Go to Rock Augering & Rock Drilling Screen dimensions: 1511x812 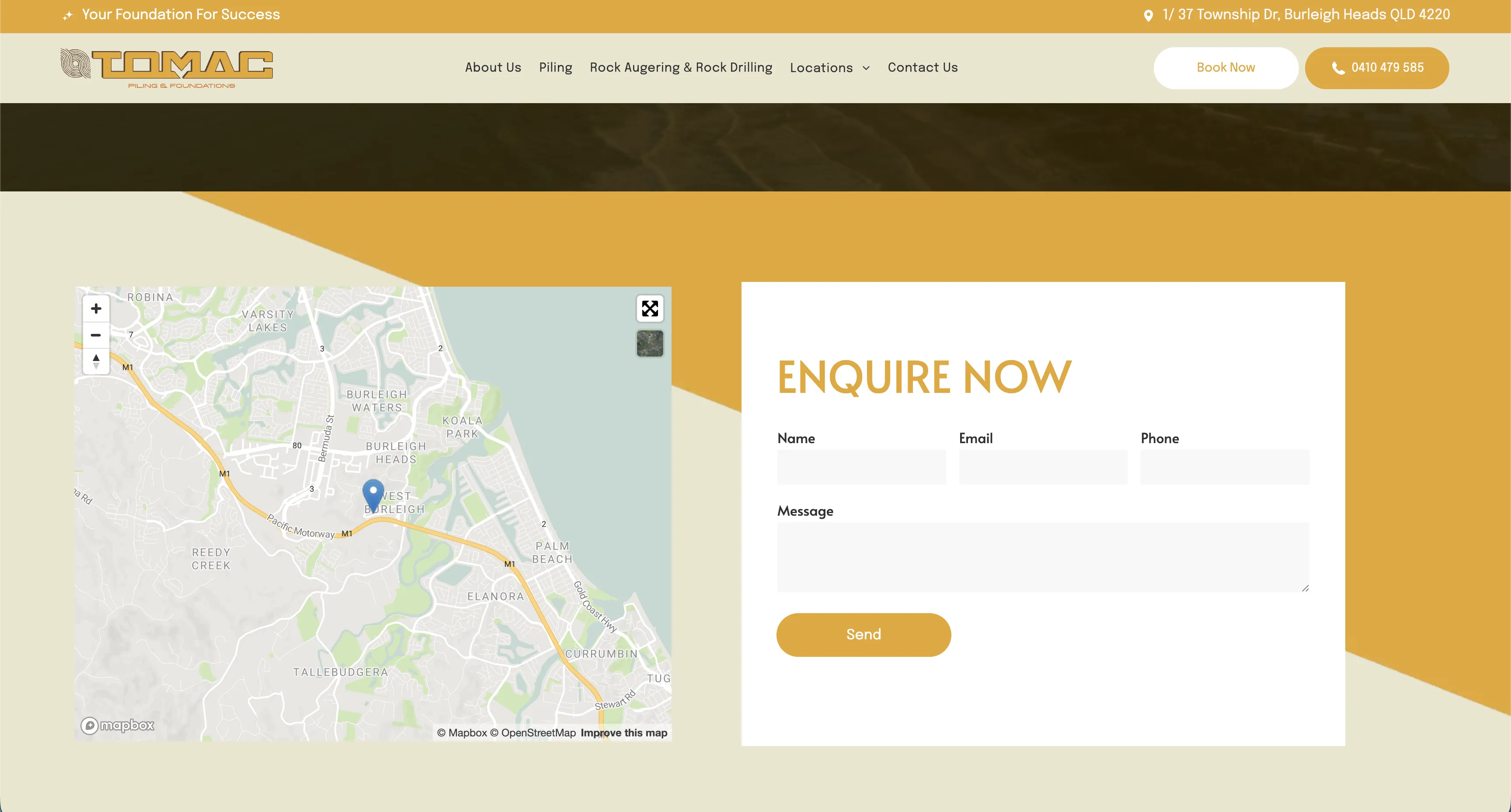click(x=680, y=67)
